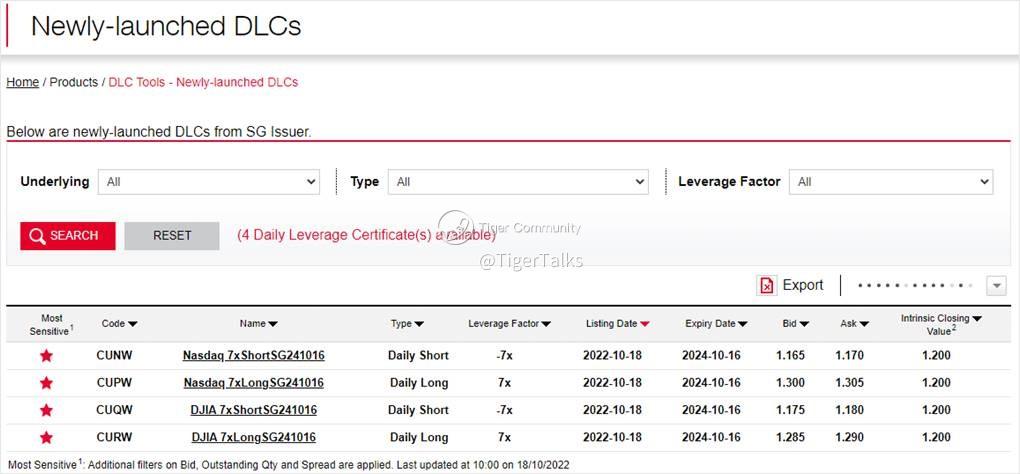This screenshot has width=1020, height=474.
Task: Click bid value 1.300
Action: [790, 383]
